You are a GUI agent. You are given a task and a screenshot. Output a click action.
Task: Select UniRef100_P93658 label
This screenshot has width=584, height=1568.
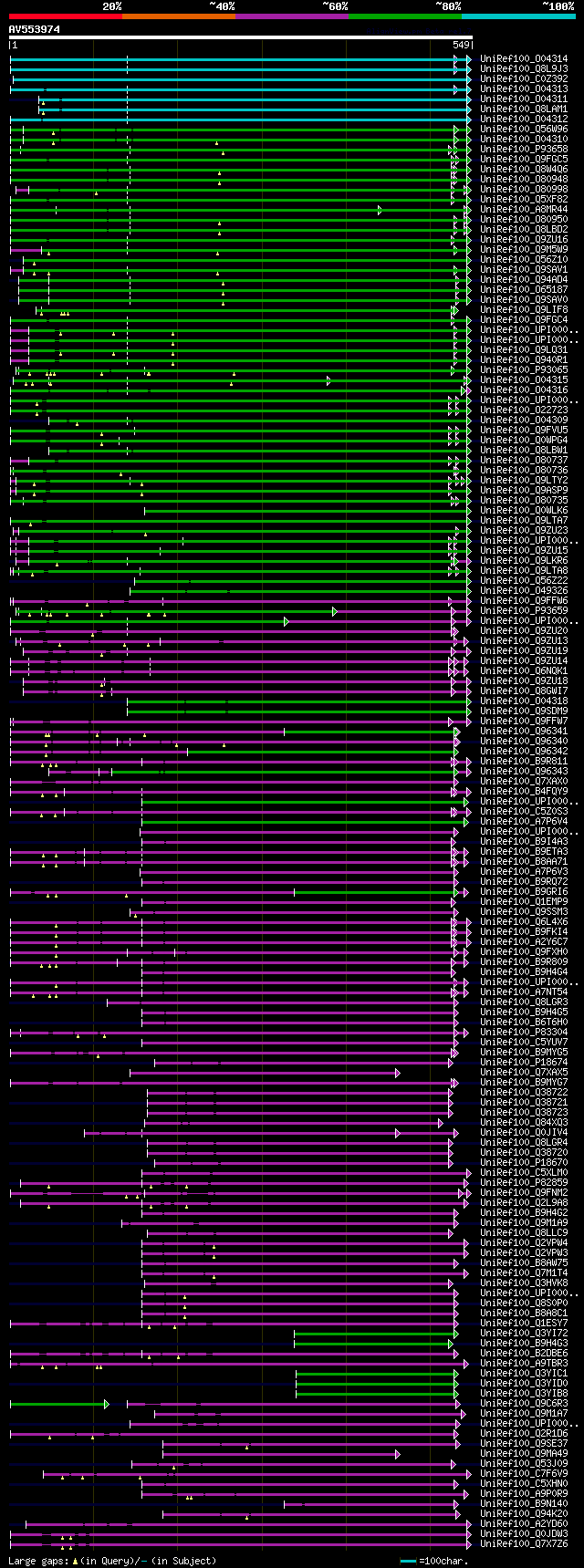(x=524, y=149)
